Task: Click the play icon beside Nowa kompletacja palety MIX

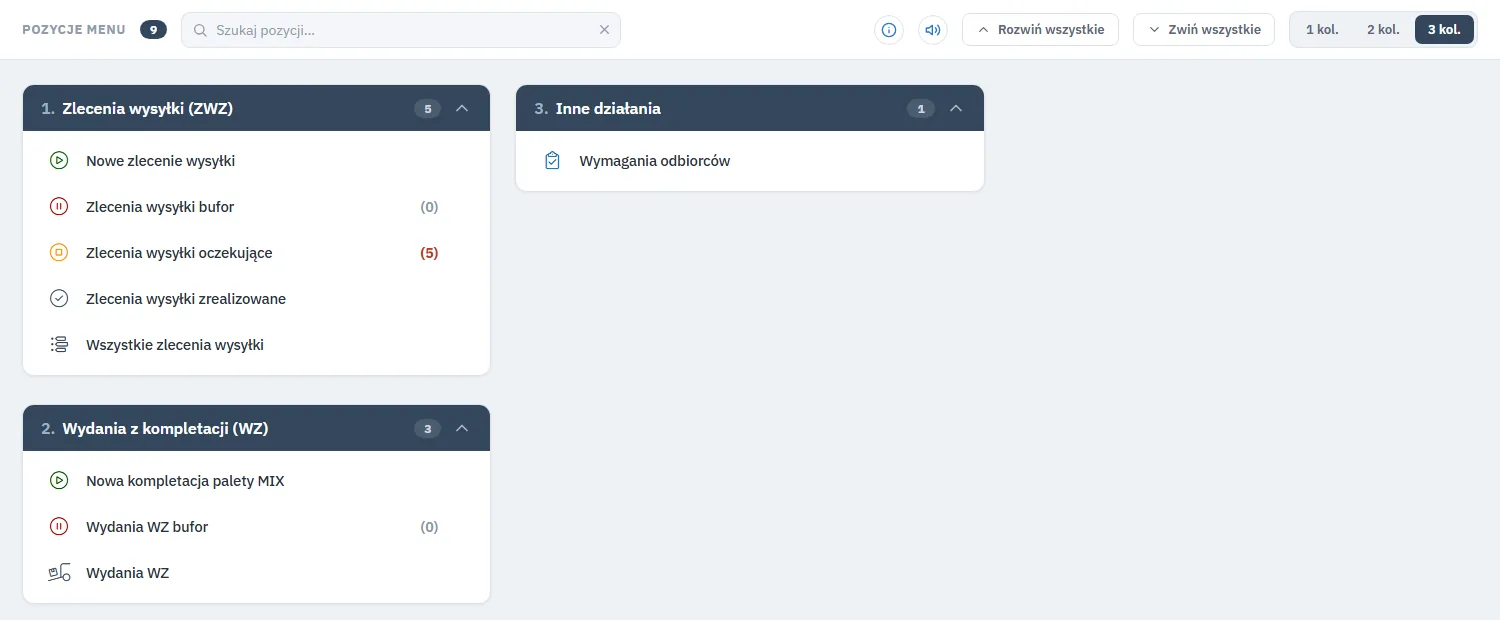Action: 59,481
